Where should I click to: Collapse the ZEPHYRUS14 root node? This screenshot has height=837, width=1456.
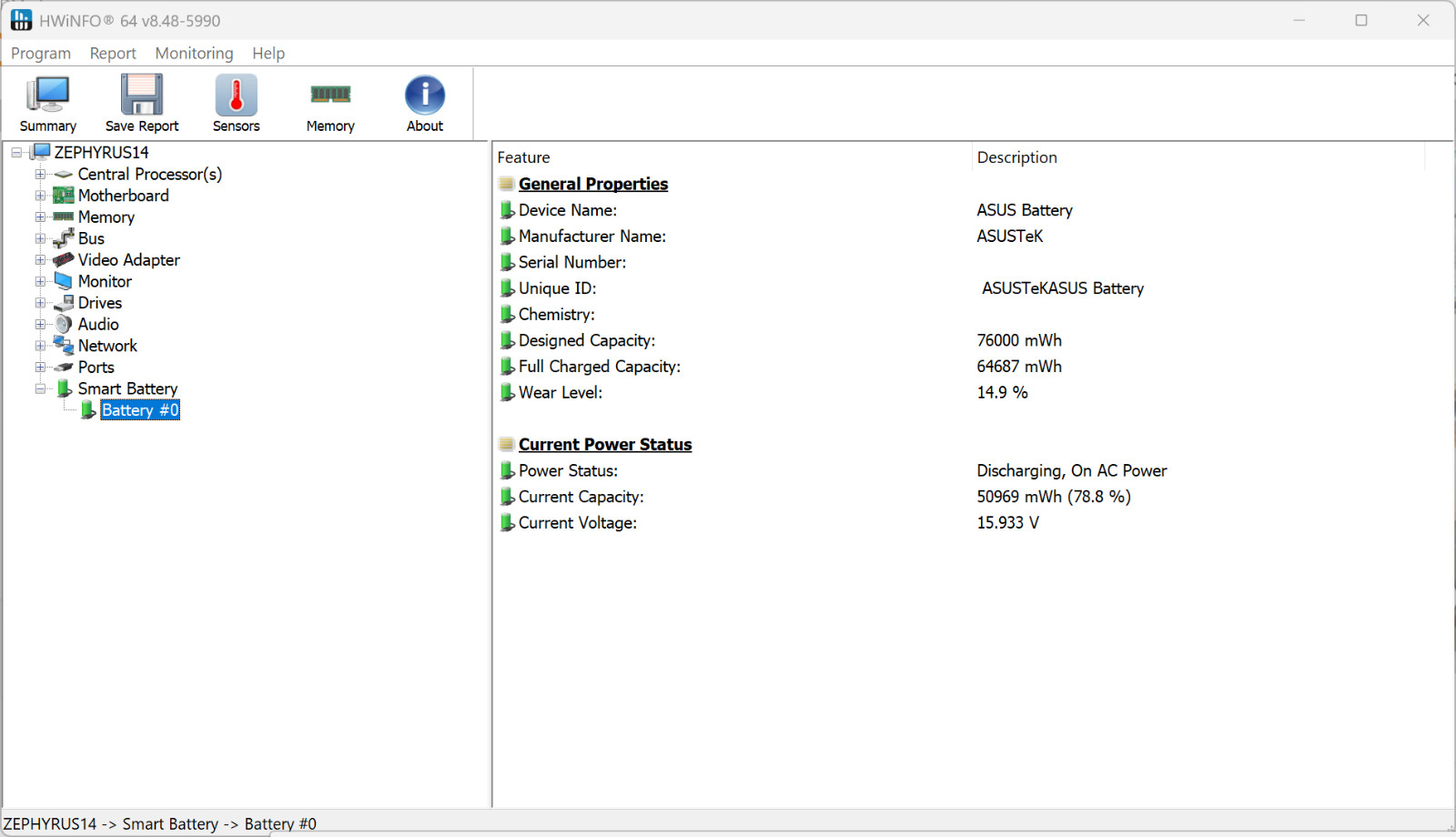pyautogui.click(x=16, y=153)
